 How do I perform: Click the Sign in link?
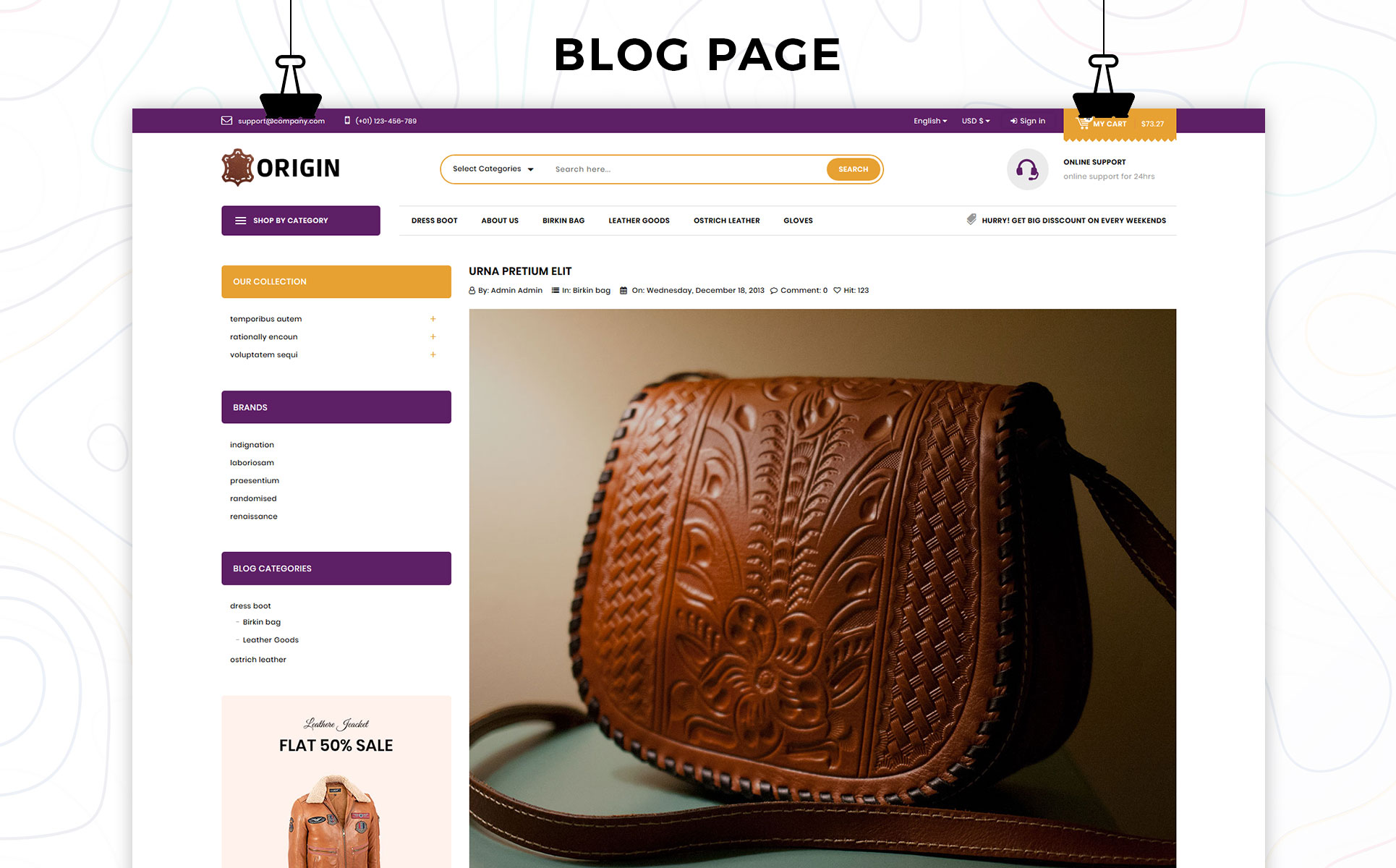1028,121
